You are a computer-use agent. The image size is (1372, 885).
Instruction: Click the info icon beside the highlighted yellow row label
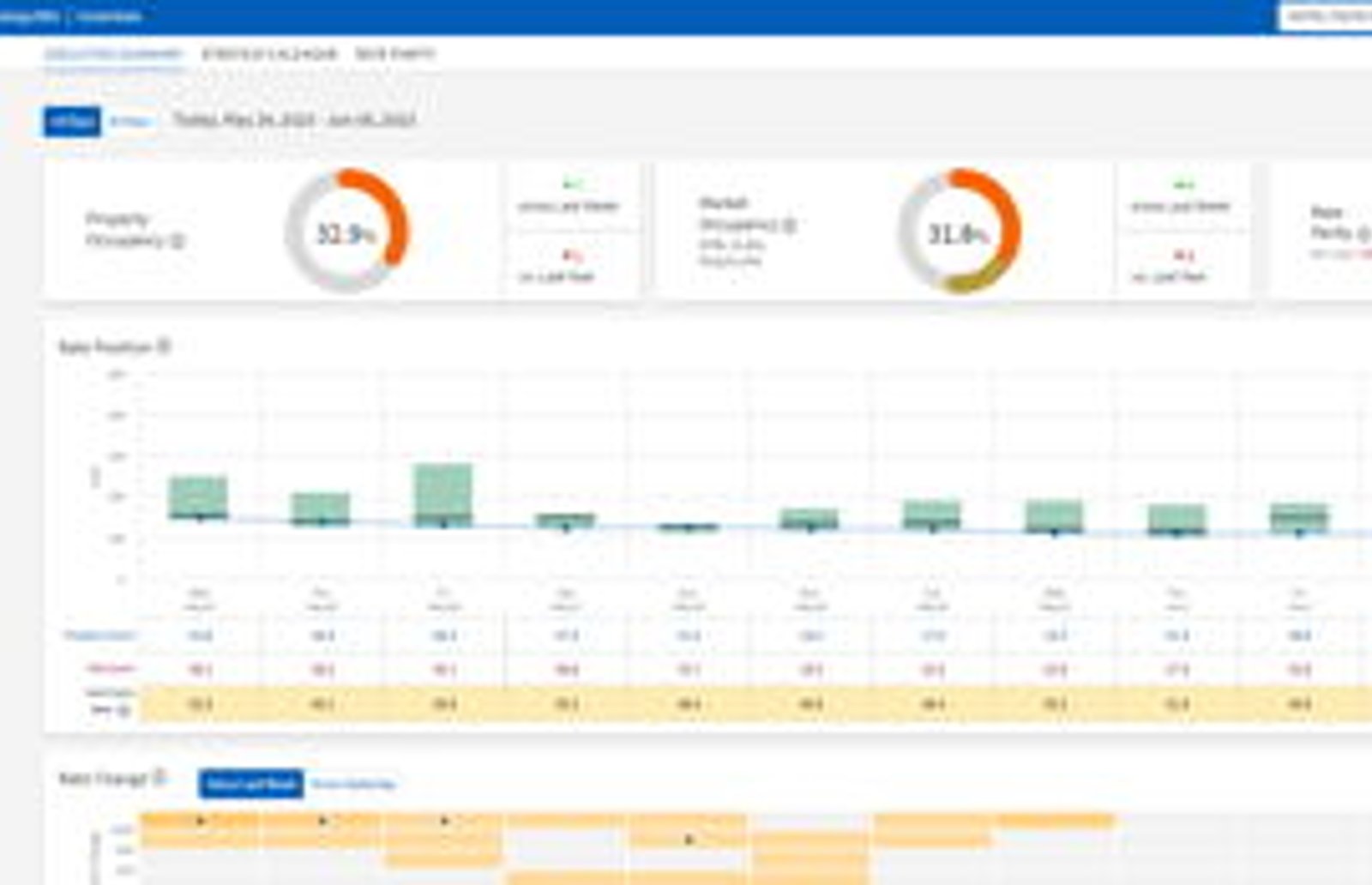[x=123, y=710]
